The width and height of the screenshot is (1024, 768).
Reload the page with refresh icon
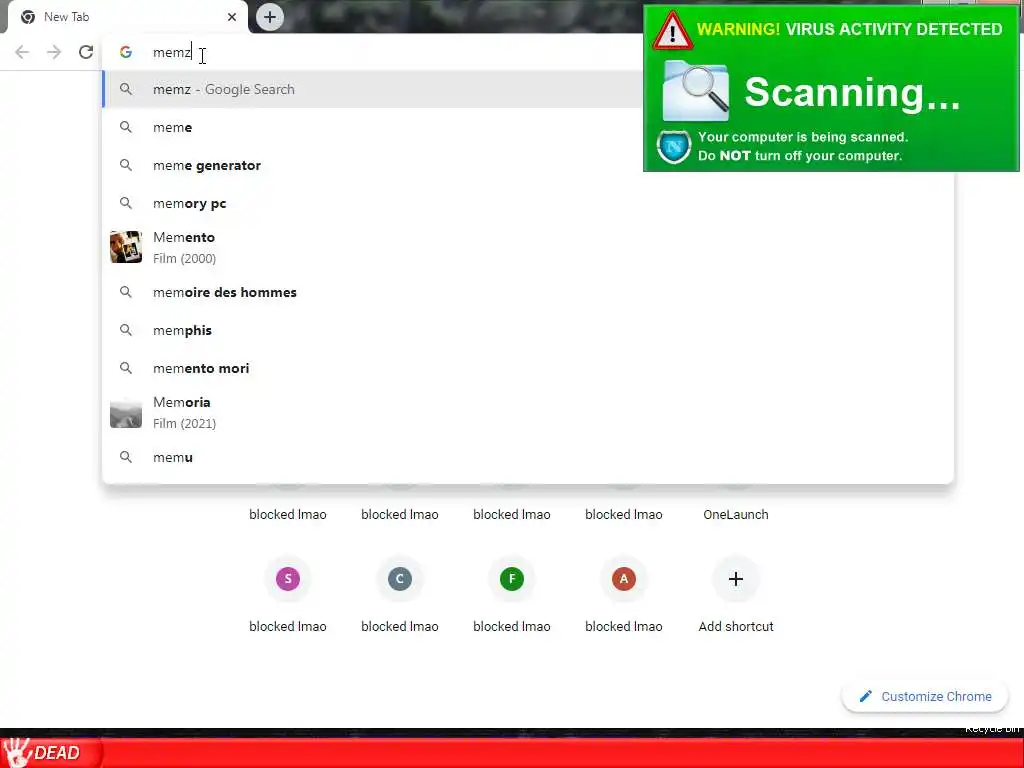(x=86, y=52)
